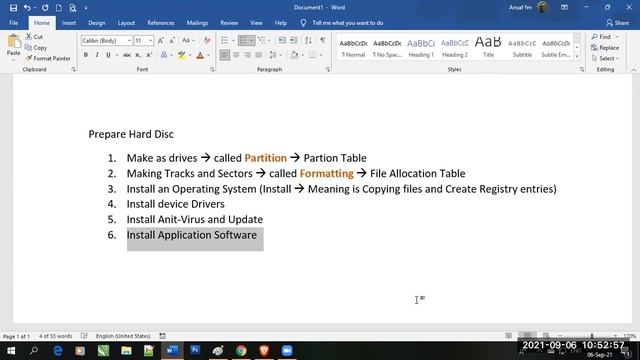Image resolution: width=640 pixels, height=360 pixels.
Task: Apply the text highlight color
Action: pos(182,55)
